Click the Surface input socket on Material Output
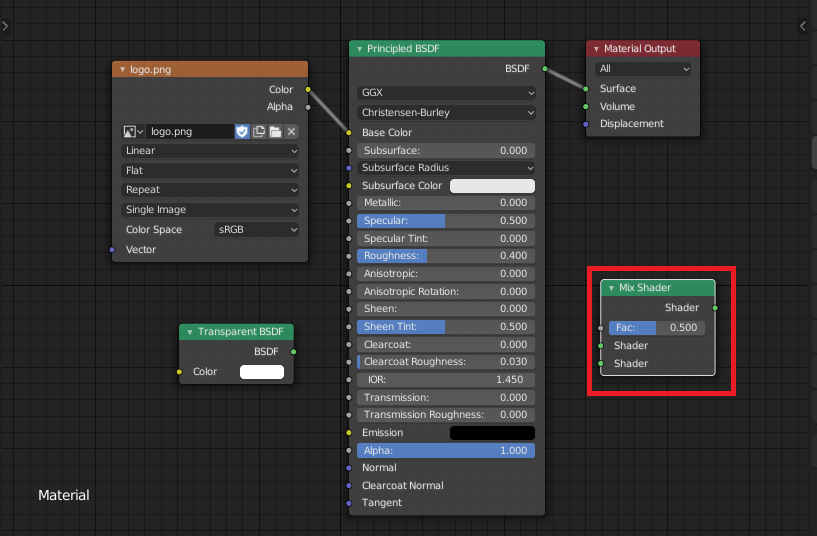 (x=586, y=89)
